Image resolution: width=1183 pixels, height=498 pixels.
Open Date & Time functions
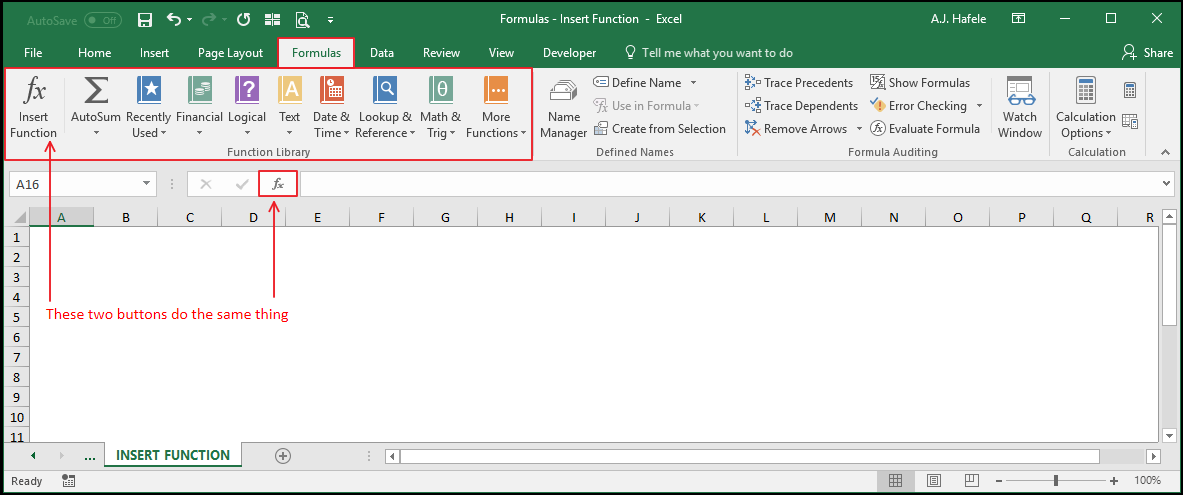tap(331, 108)
